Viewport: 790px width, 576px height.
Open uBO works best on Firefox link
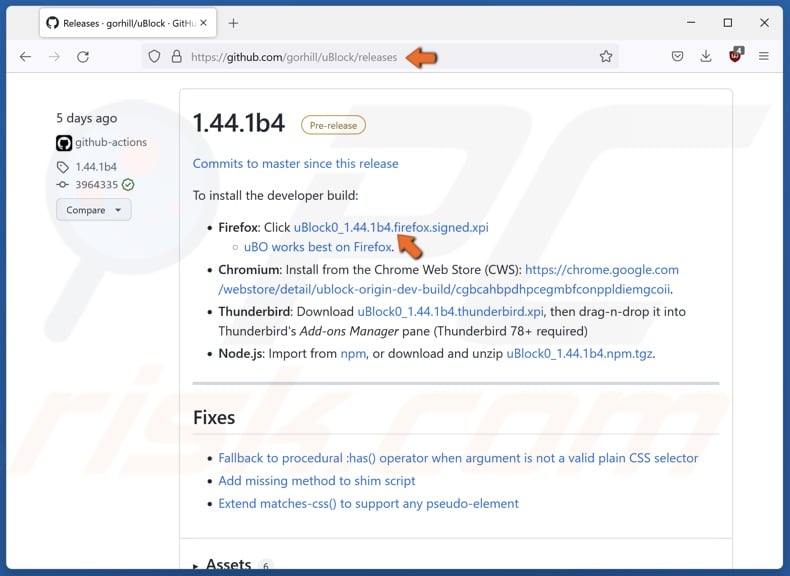coord(317,247)
